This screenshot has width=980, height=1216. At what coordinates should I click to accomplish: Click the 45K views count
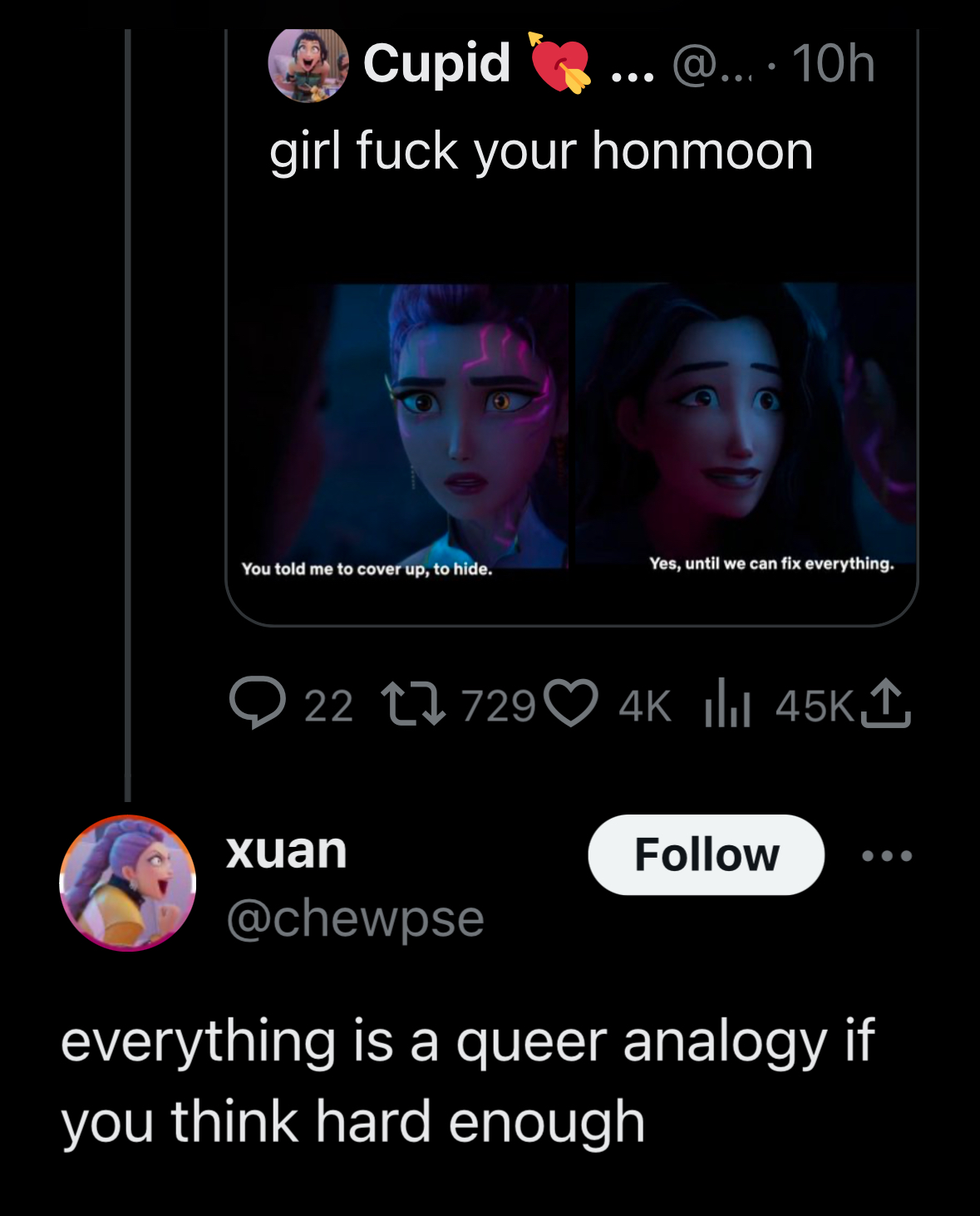click(814, 706)
